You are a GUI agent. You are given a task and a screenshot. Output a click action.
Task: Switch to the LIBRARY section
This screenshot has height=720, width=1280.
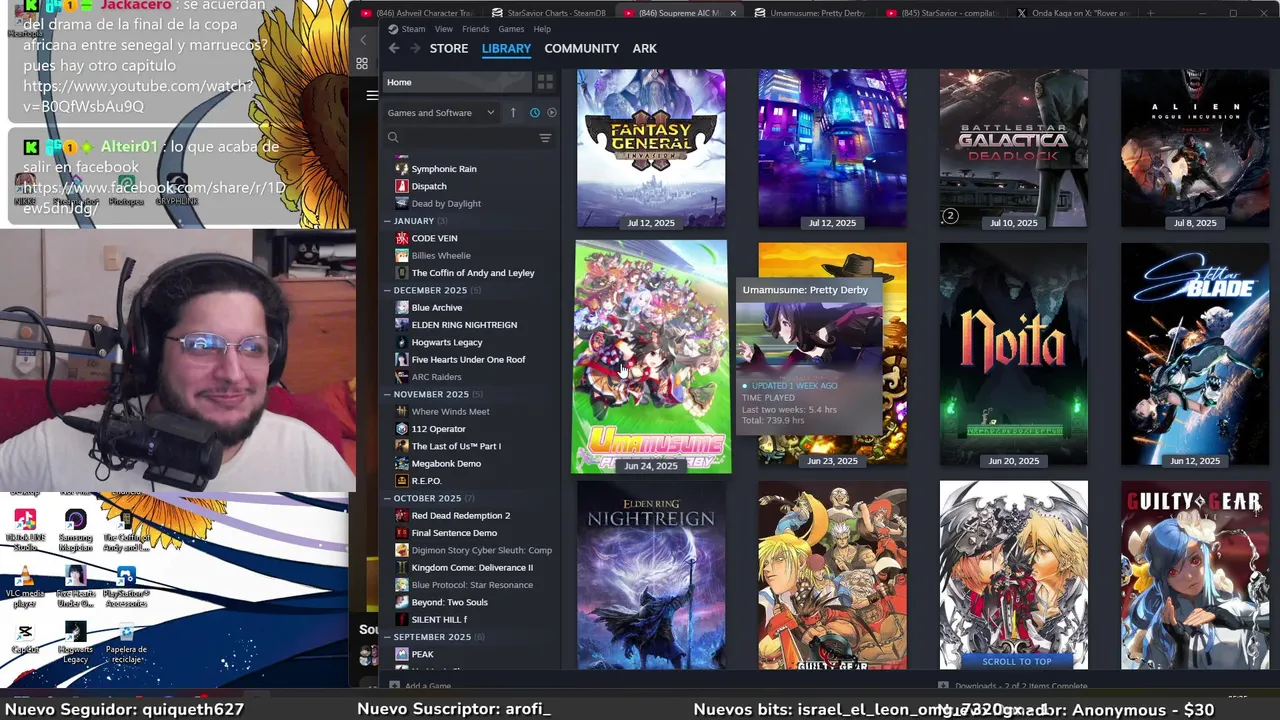(506, 48)
